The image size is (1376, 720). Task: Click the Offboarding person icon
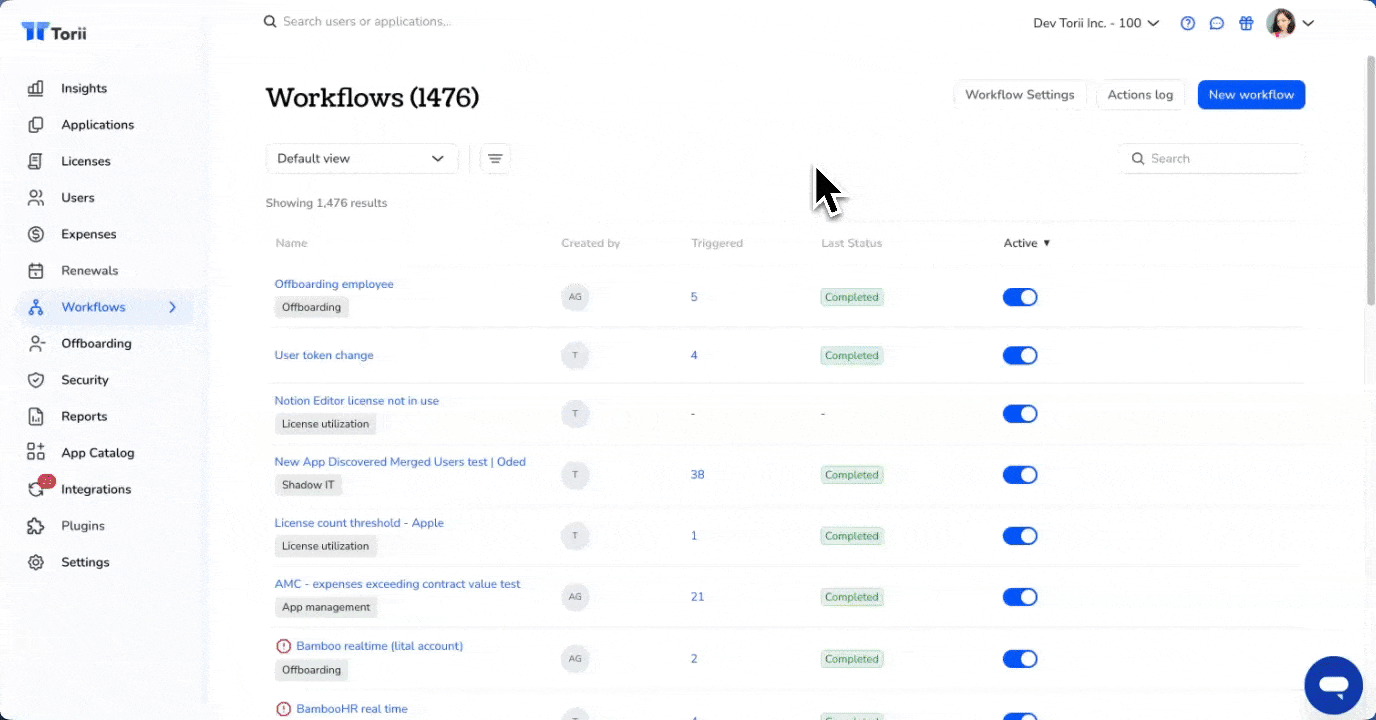[x=36, y=344]
